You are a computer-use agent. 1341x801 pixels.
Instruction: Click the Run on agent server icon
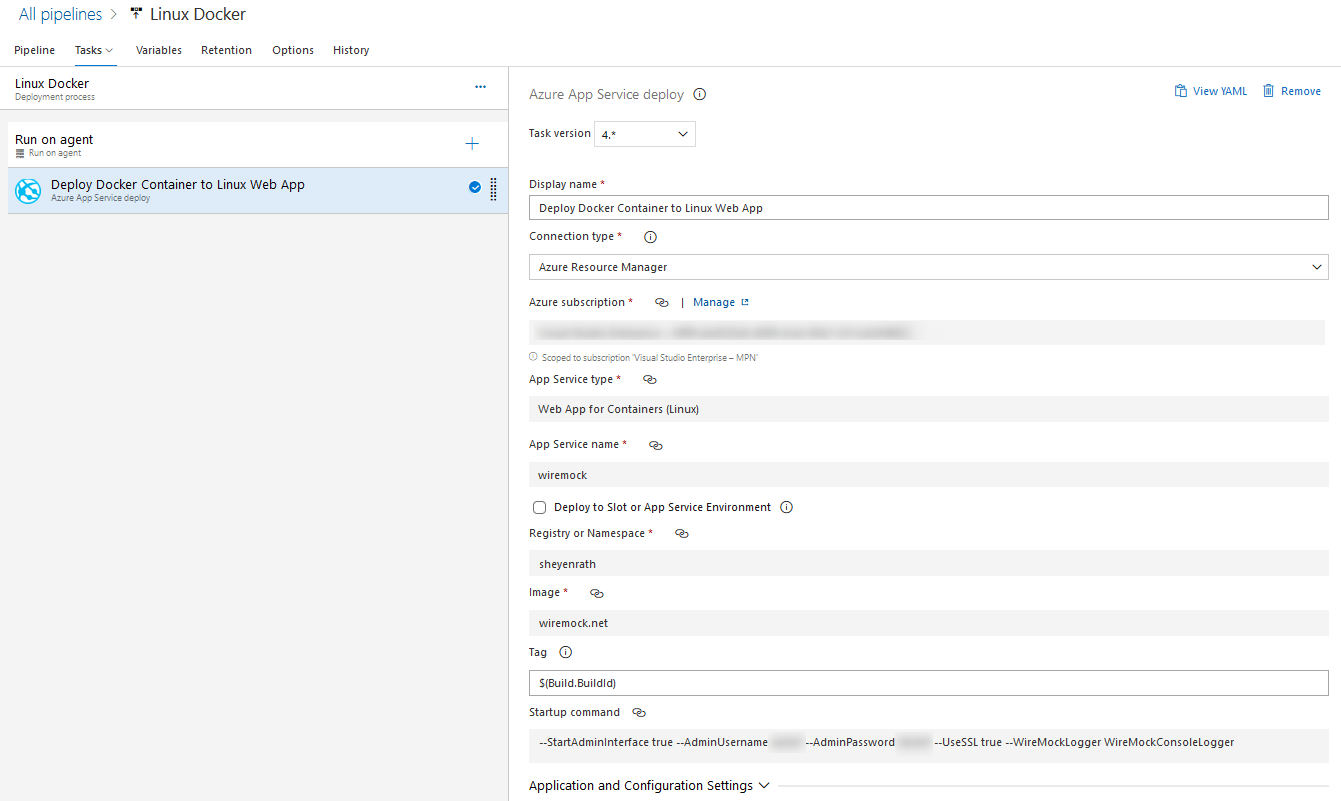tap(20, 154)
